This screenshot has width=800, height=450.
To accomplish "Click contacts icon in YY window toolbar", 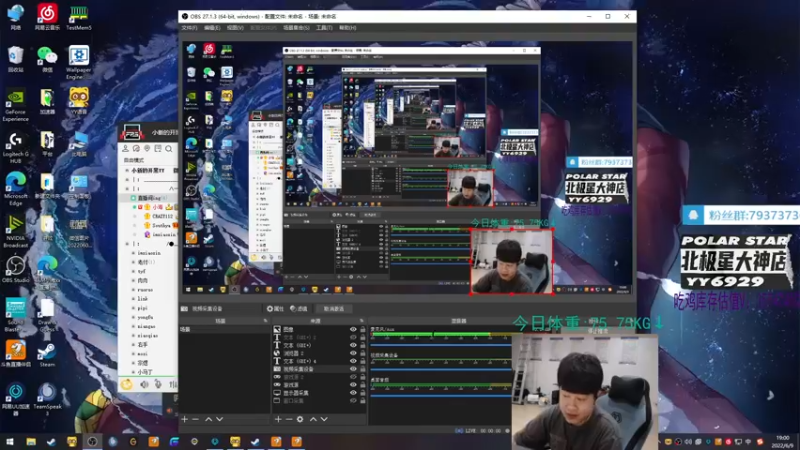I will point(126,148).
